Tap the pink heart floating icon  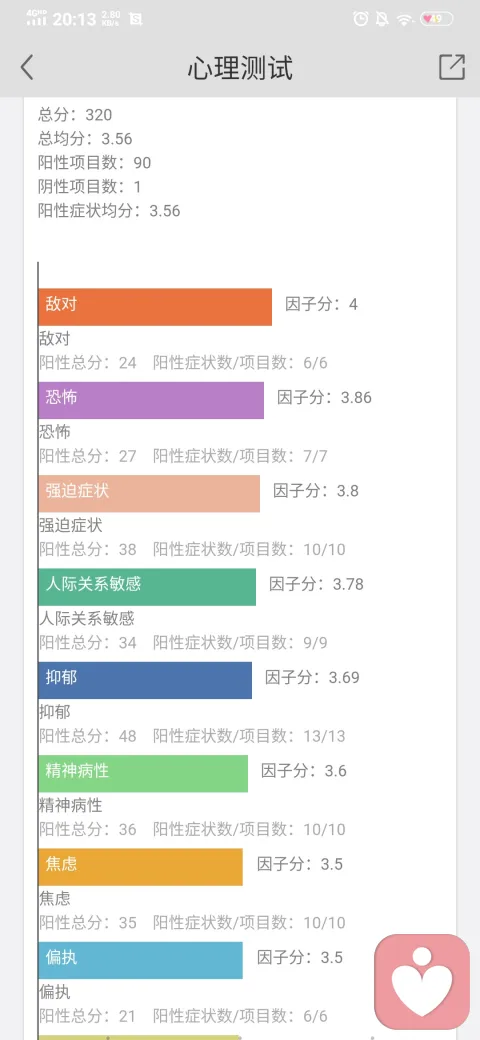422,982
